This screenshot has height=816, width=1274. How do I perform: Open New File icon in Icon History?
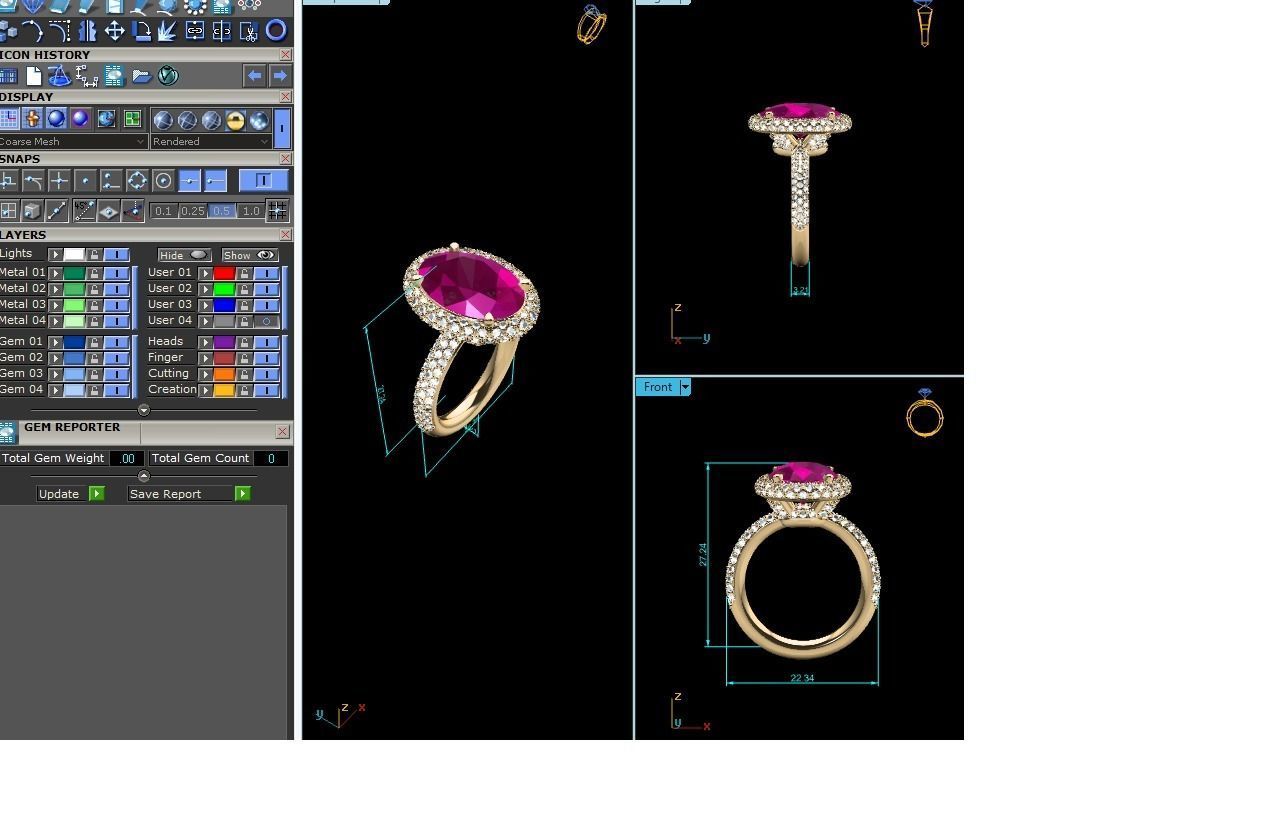(x=34, y=76)
